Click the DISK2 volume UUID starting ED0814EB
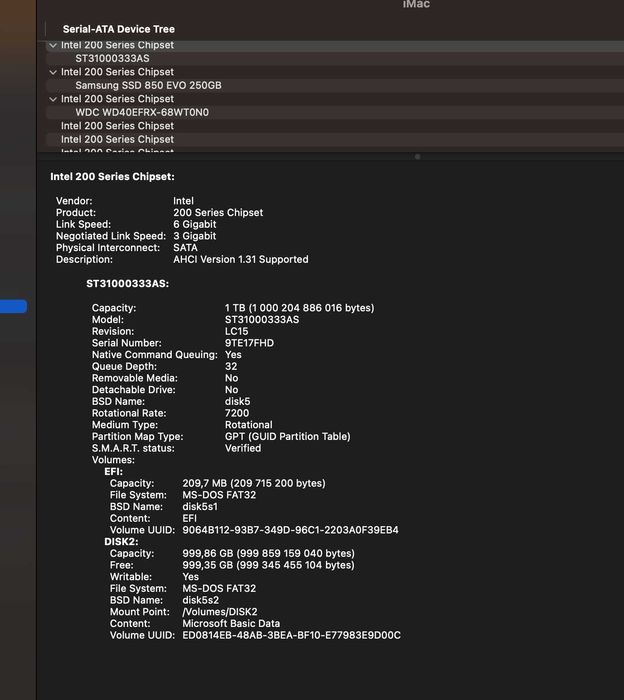The image size is (624, 700). pos(291,635)
